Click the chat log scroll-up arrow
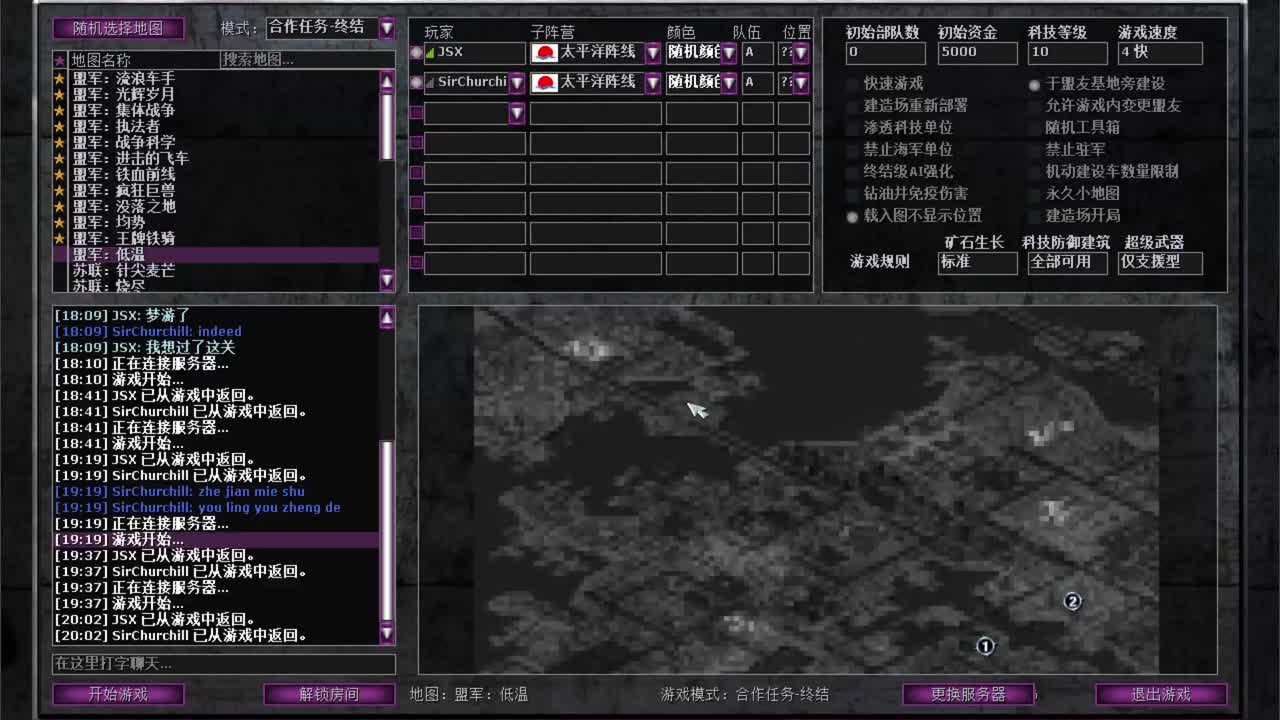The width and height of the screenshot is (1280, 720). coord(387,318)
